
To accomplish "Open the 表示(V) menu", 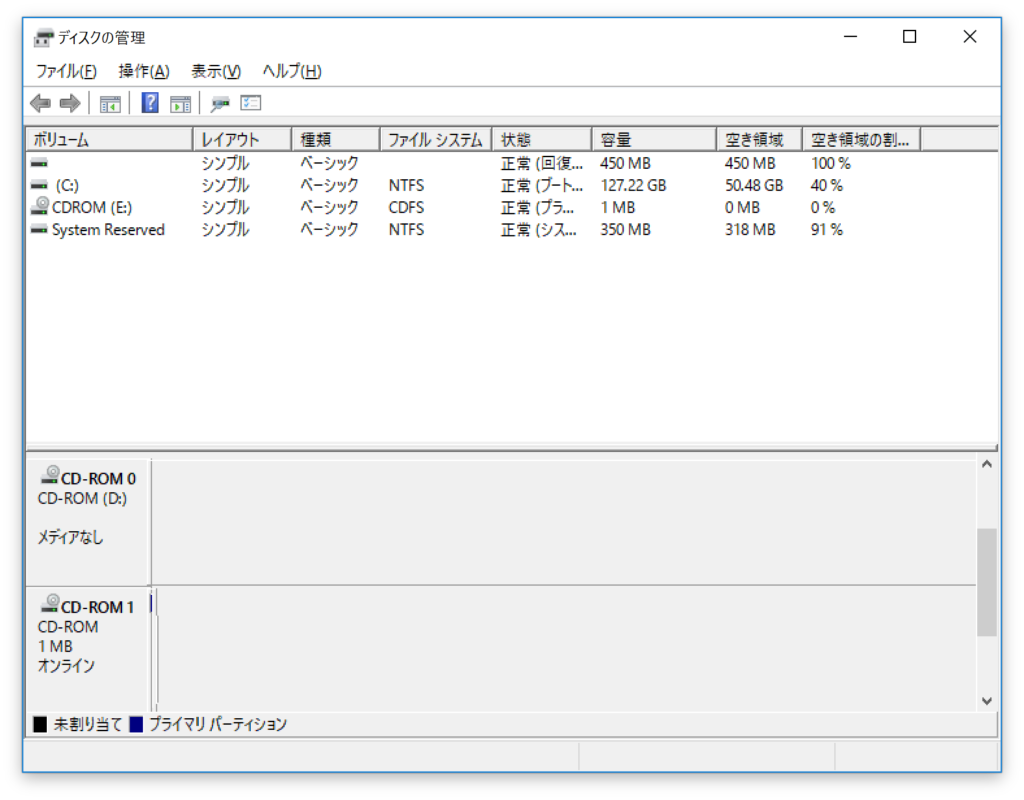I will click(x=216, y=71).
